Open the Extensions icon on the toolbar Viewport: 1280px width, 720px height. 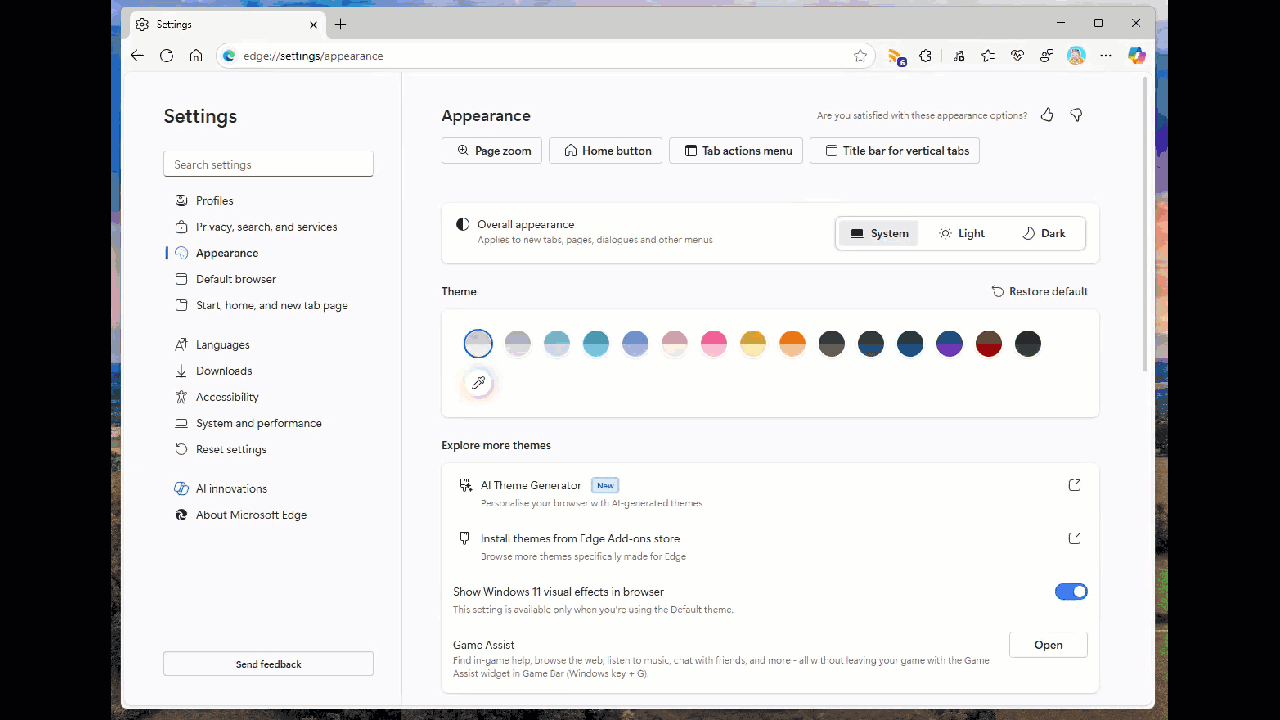point(925,56)
